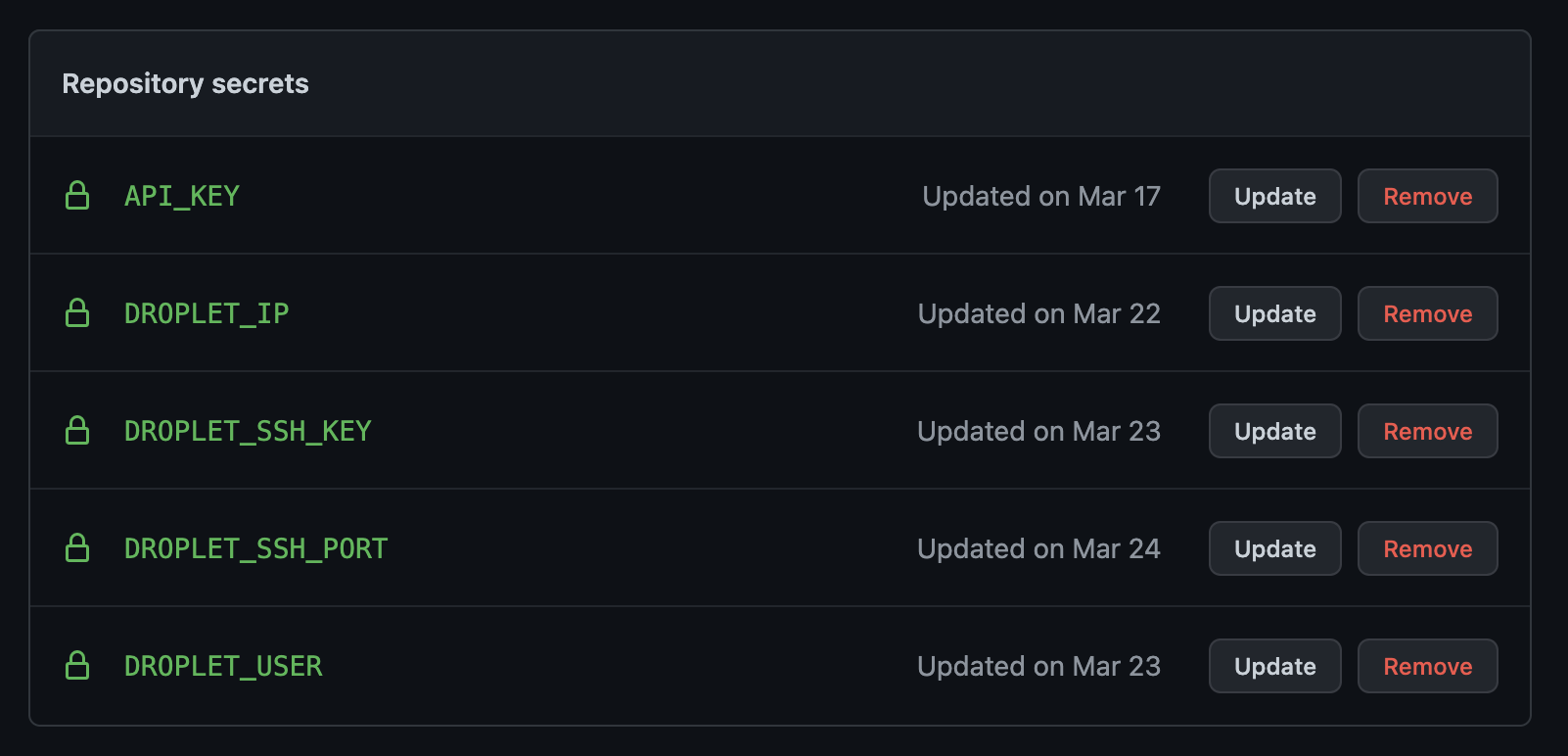Update the DROPLET_SSH_PORT secret

pos(1274,548)
